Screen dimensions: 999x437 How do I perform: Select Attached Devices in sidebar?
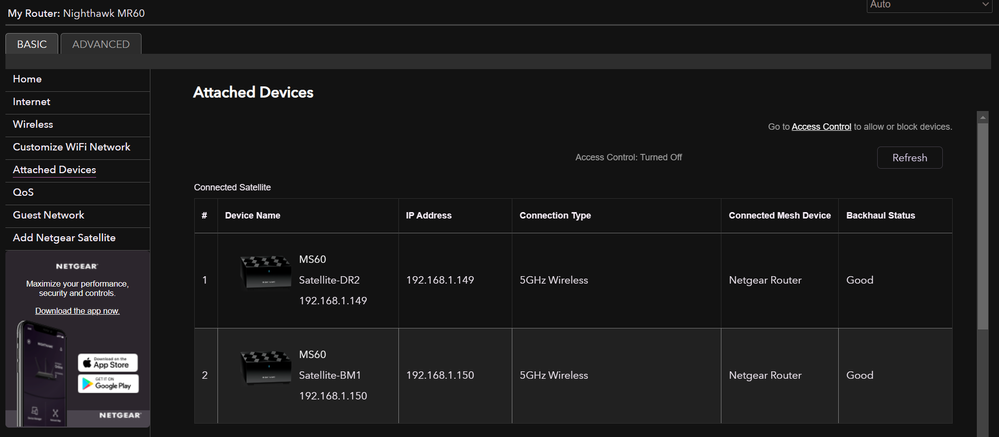tap(54, 170)
